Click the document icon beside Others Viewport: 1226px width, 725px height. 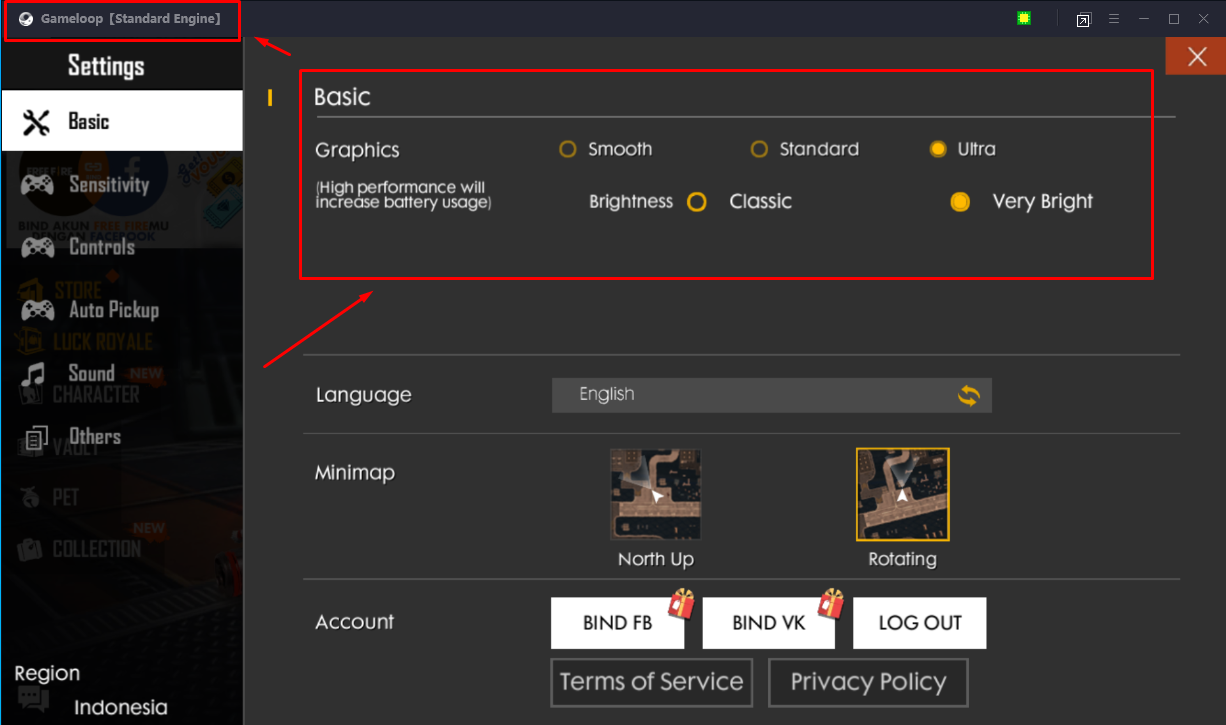click(x=36, y=437)
